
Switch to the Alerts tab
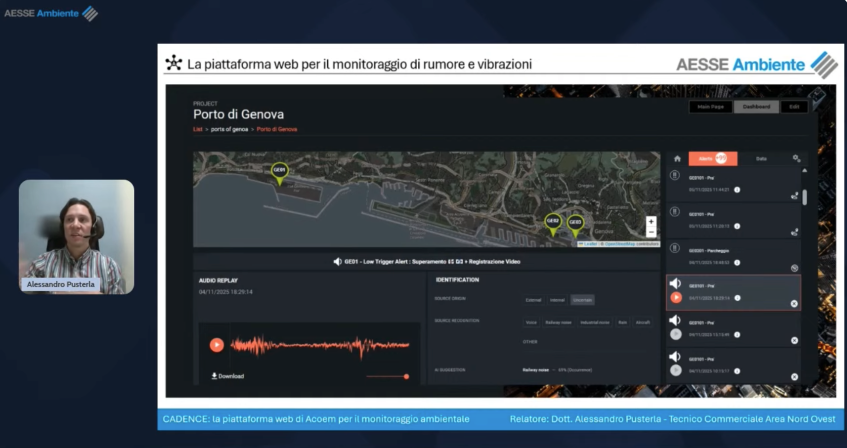(x=712, y=158)
